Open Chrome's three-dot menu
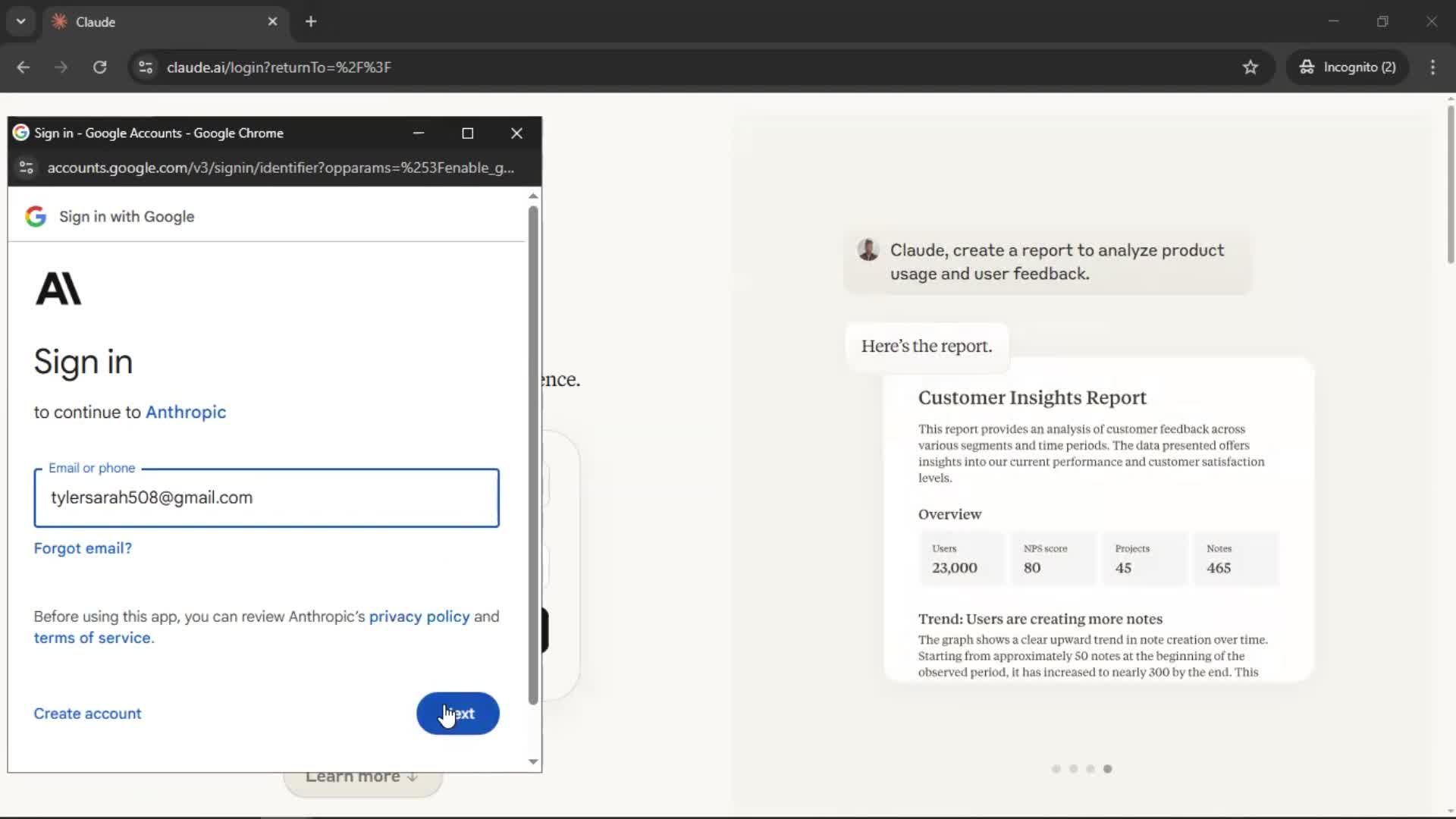 point(1432,67)
